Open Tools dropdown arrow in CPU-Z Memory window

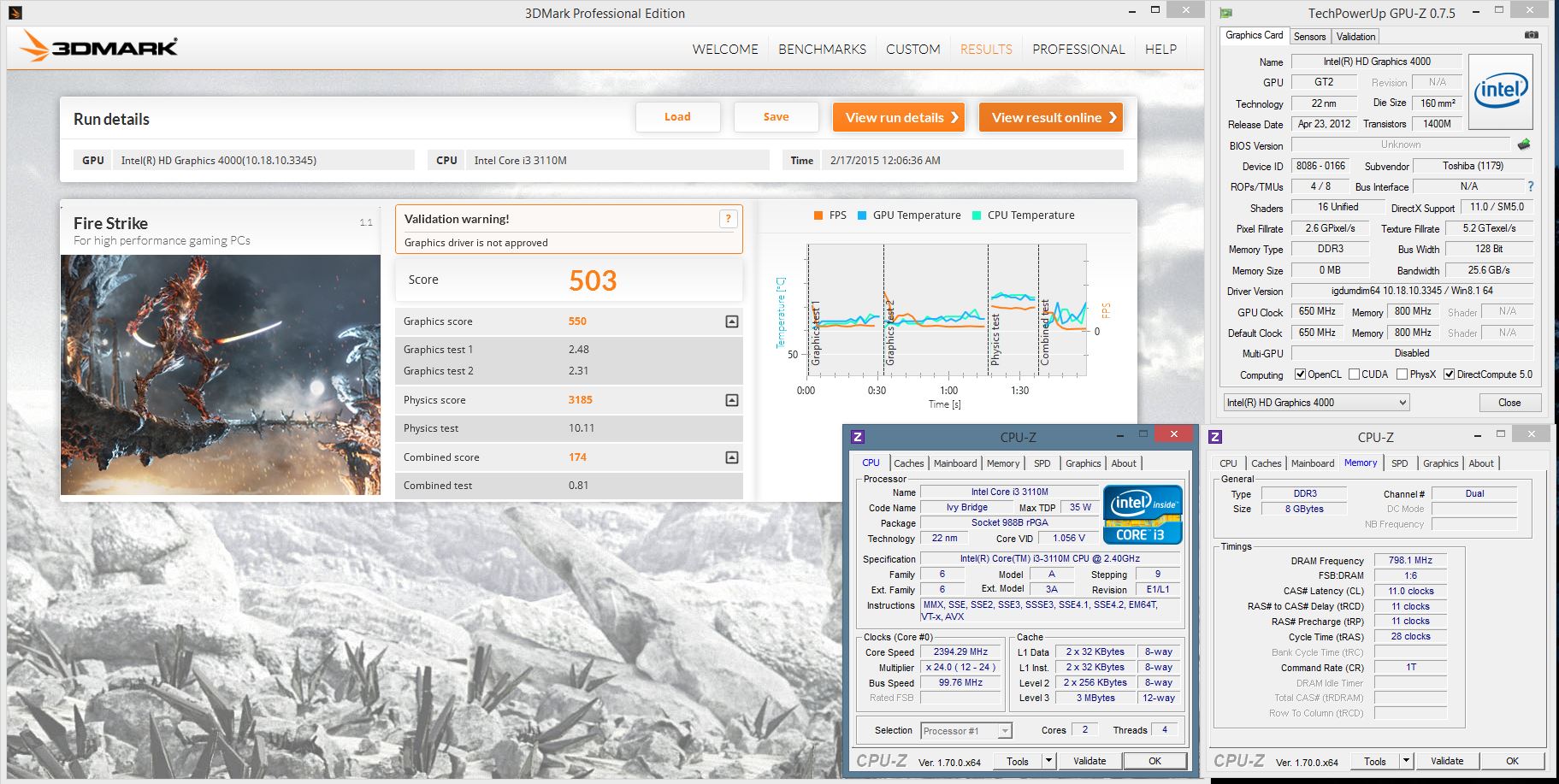(1405, 761)
